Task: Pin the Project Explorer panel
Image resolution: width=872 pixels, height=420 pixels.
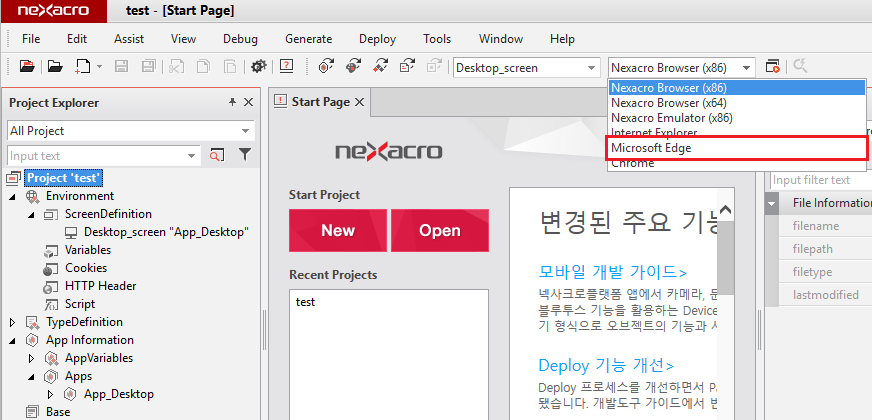Action: (x=232, y=102)
